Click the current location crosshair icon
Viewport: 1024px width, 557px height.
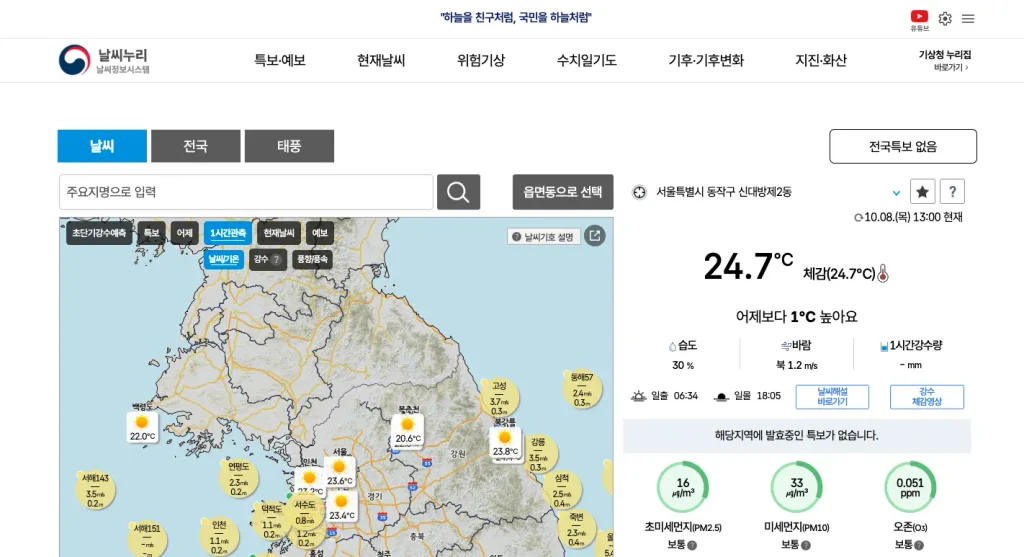pos(639,192)
